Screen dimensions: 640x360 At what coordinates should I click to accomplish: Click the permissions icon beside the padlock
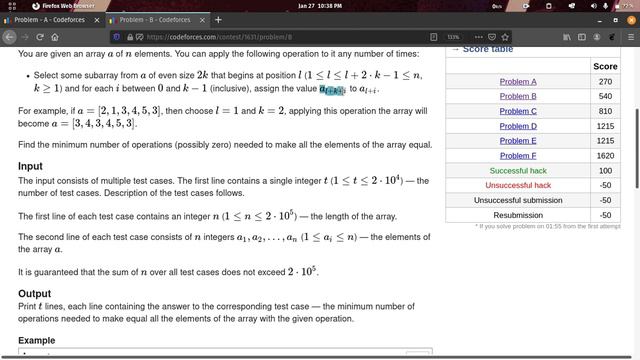pos(140,37)
